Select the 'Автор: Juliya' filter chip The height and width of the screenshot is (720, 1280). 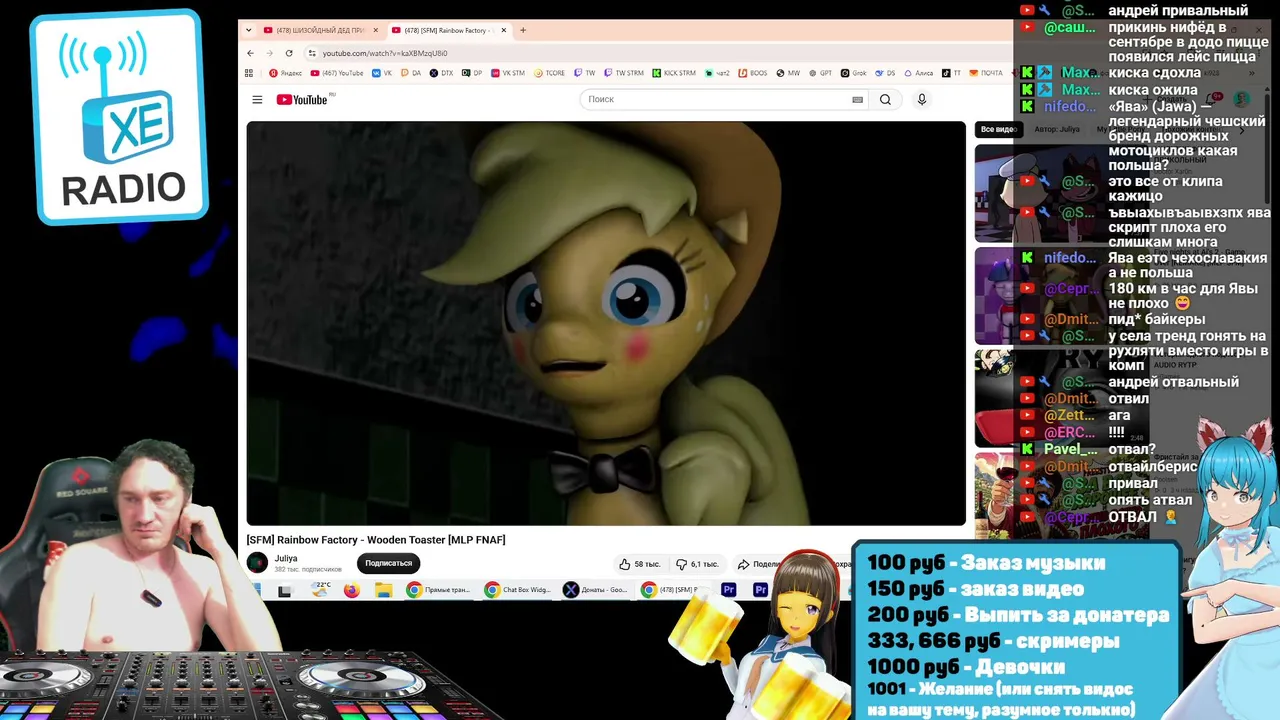pyautogui.click(x=1057, y=129)
